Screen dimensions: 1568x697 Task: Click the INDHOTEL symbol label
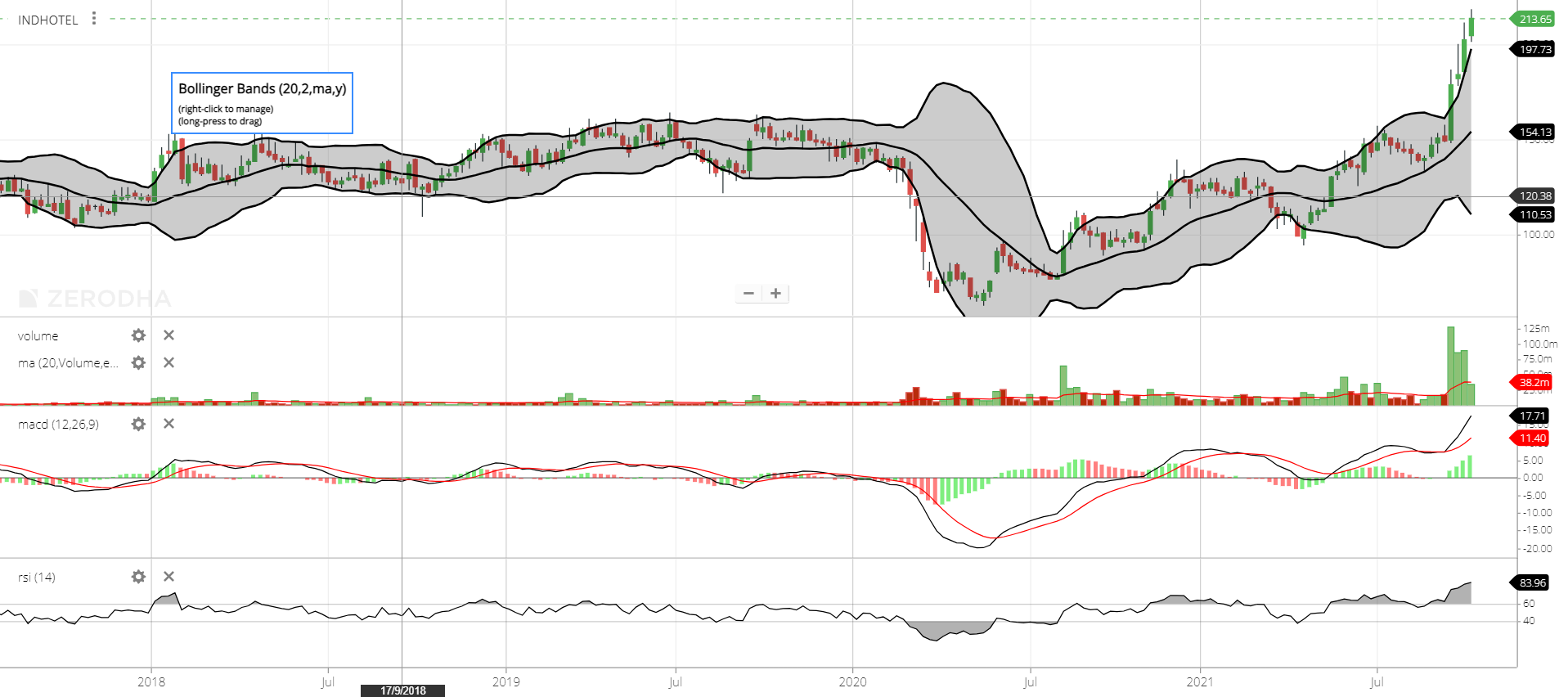(x=47, y=20)
